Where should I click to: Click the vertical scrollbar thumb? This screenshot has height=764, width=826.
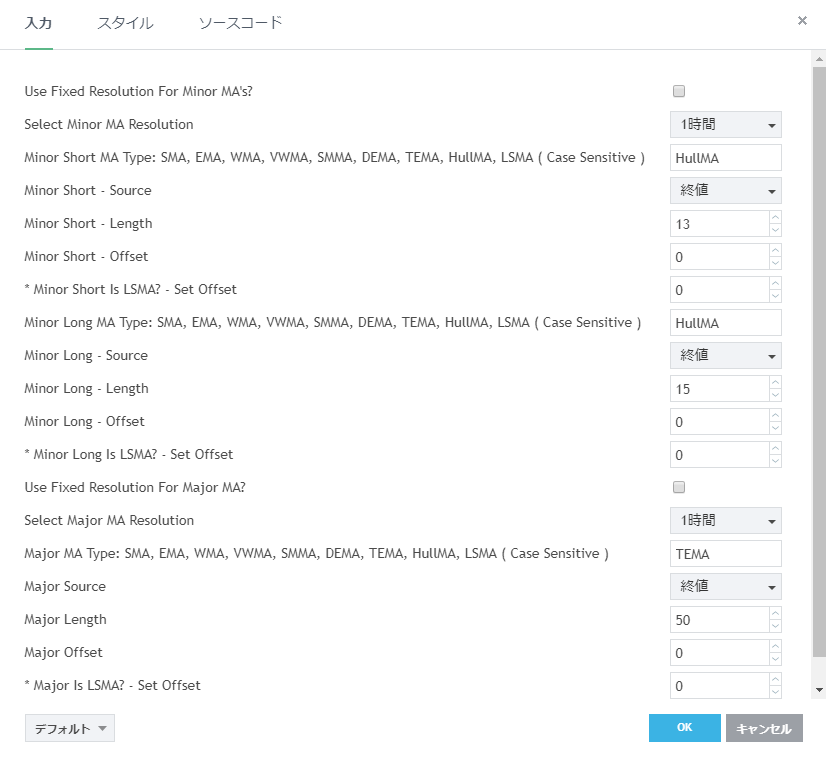tap(819, 361)
